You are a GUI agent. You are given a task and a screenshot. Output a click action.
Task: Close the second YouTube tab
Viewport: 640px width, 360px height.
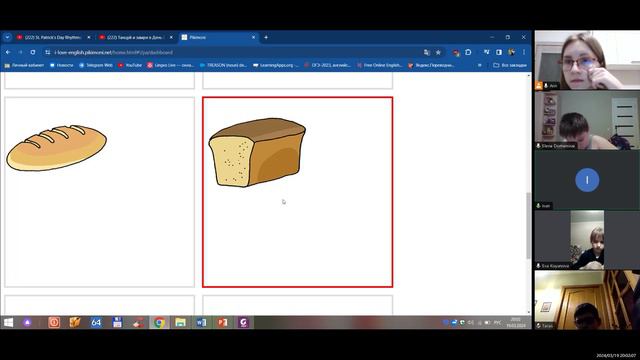click(171, 37)
